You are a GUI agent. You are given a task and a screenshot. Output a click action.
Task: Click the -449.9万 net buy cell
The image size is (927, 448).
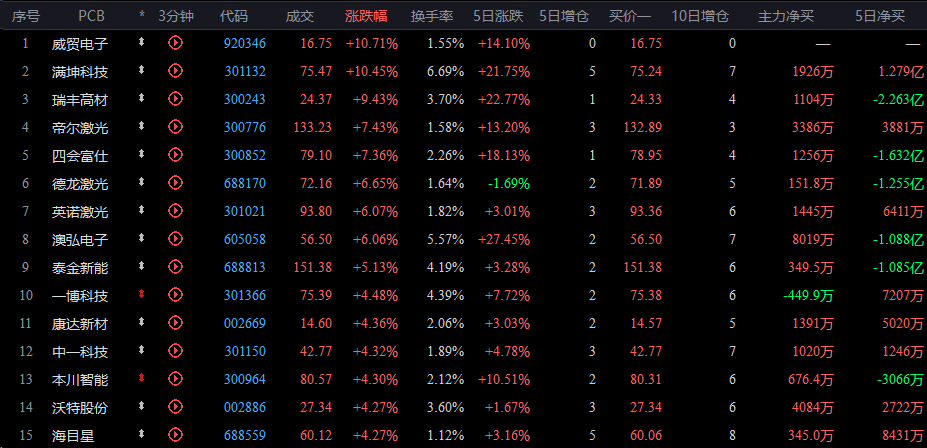[808, 296]
